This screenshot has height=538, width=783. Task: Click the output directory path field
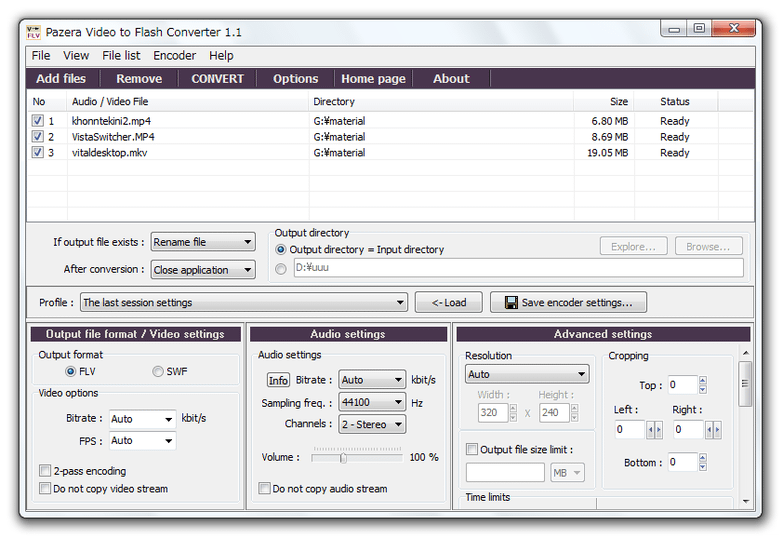coord(518,267)
